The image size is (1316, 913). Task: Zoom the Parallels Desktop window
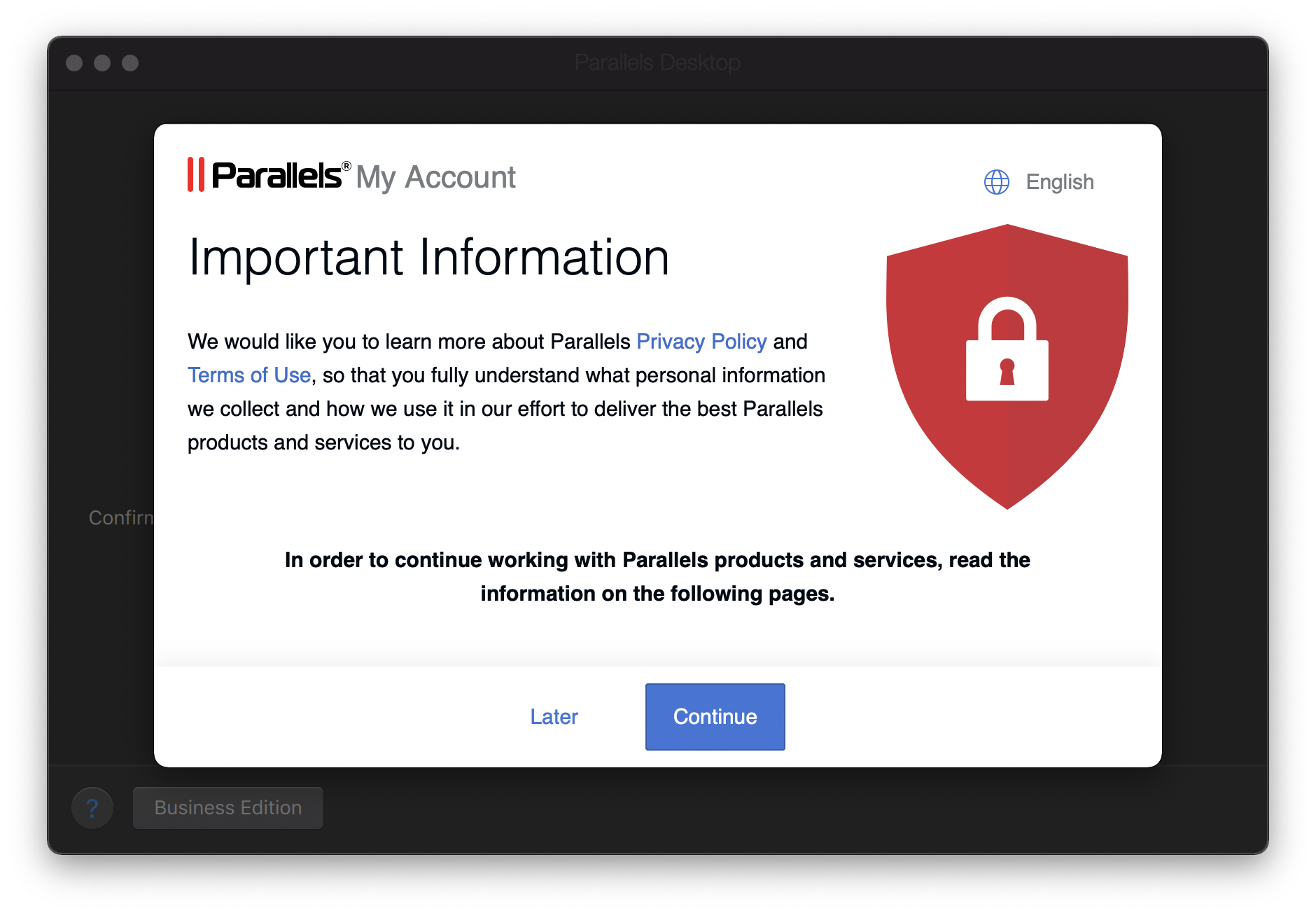coord(130,63)
